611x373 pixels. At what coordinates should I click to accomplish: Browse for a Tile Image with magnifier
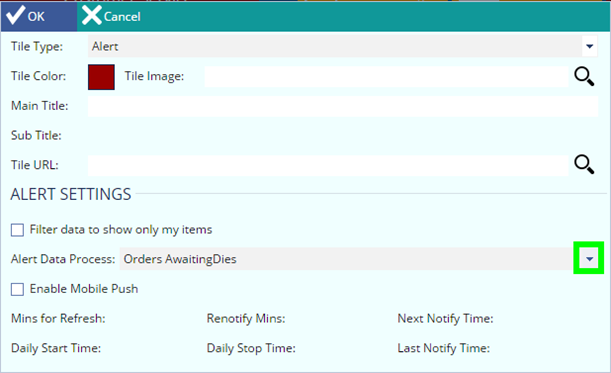584,76
